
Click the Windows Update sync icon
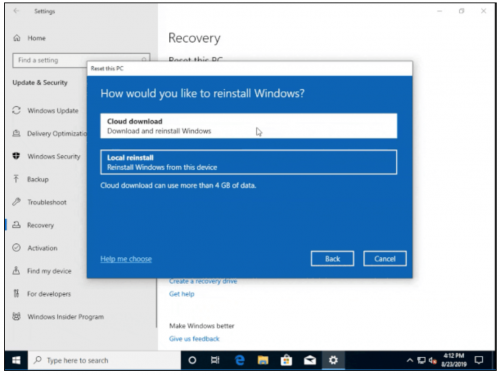pyautogui.click(x=16, y=110)
